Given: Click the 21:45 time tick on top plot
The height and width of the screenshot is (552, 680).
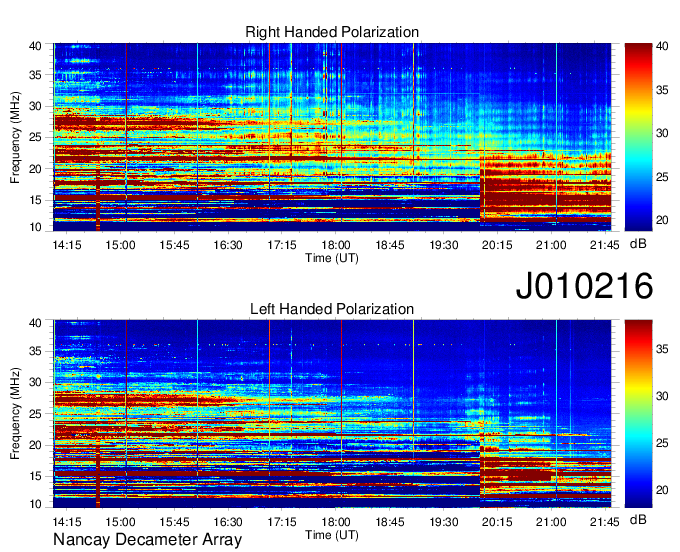Looking at the screenshot, I should (605, 245).
